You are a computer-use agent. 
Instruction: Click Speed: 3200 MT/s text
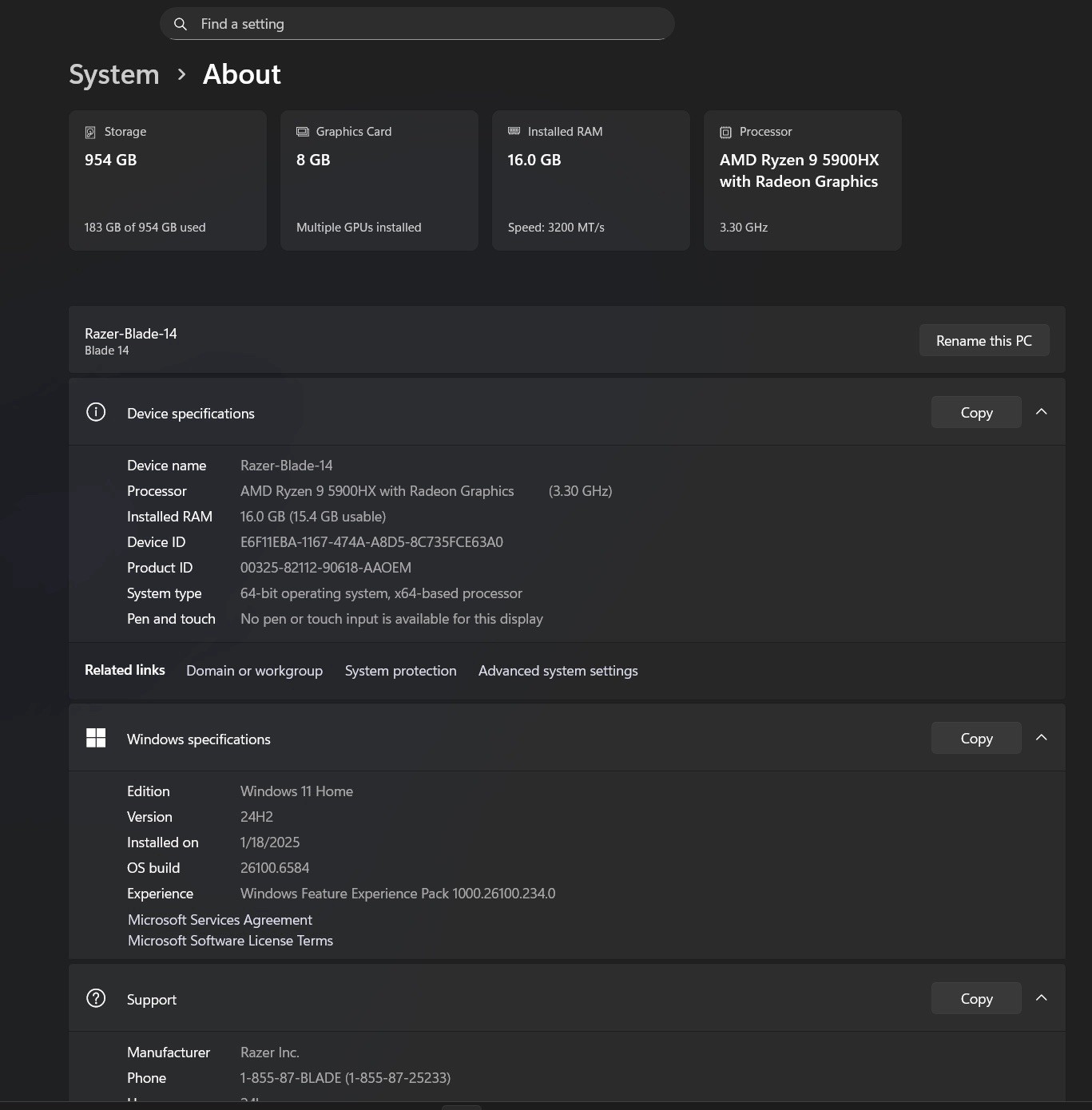tap(556, 228)
